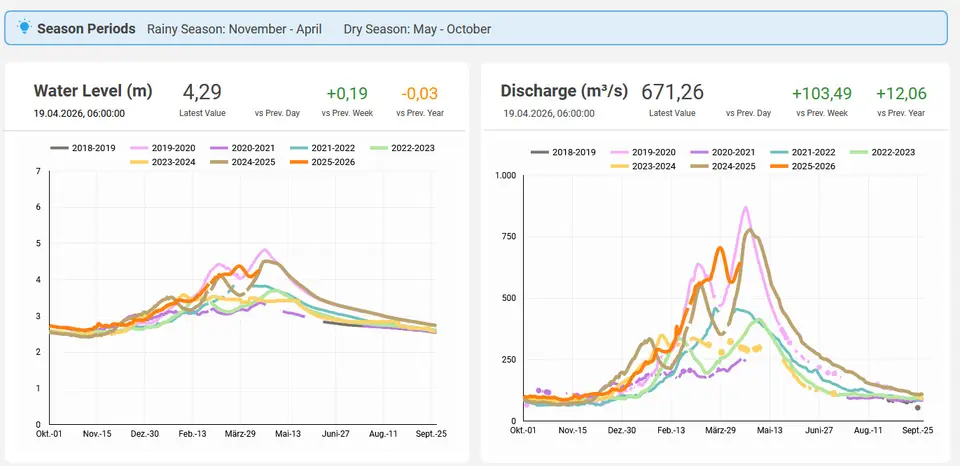Select the 'Rainy Season: November - April' text
The width and height of the screenshot is (960, 466).
[x=234, y=29]
